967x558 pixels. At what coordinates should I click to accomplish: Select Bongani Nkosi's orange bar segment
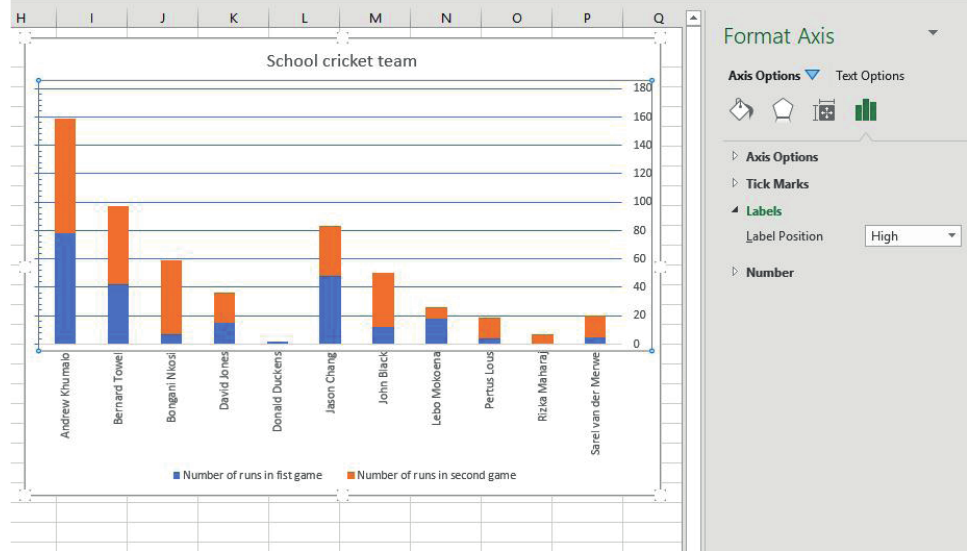pyautogui.click(x=171, y=297)
